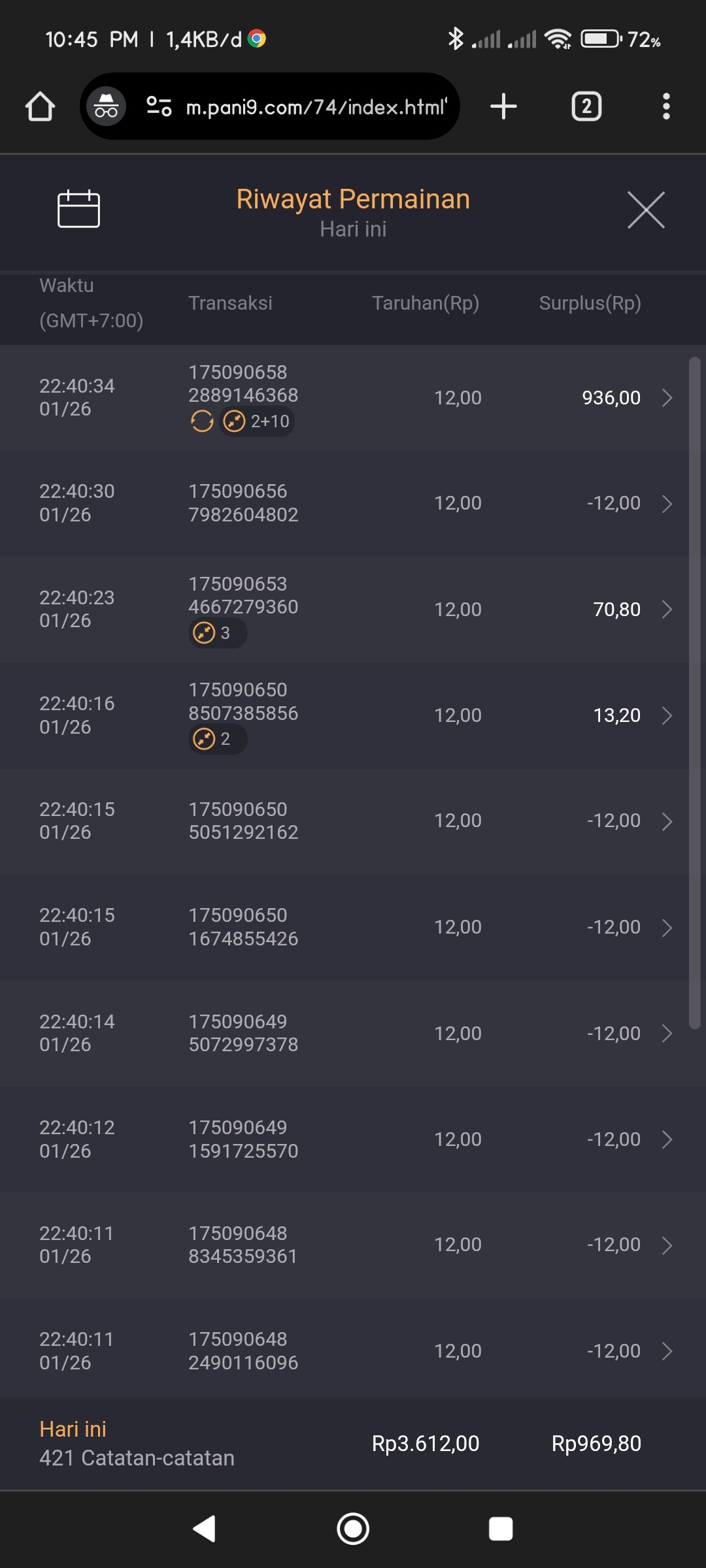Tap the browser home icon
706x1568 pixels.
coord(40,106)
